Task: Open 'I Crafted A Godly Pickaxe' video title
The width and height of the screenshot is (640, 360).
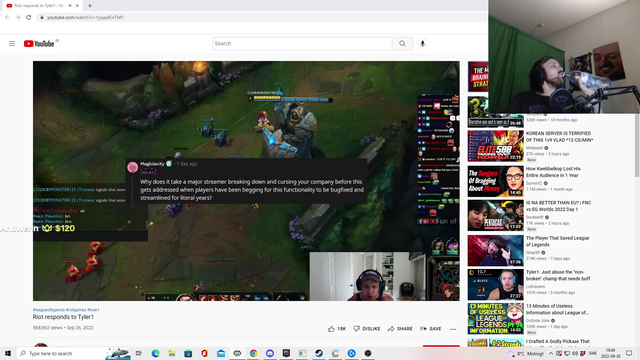Action: 558,341
